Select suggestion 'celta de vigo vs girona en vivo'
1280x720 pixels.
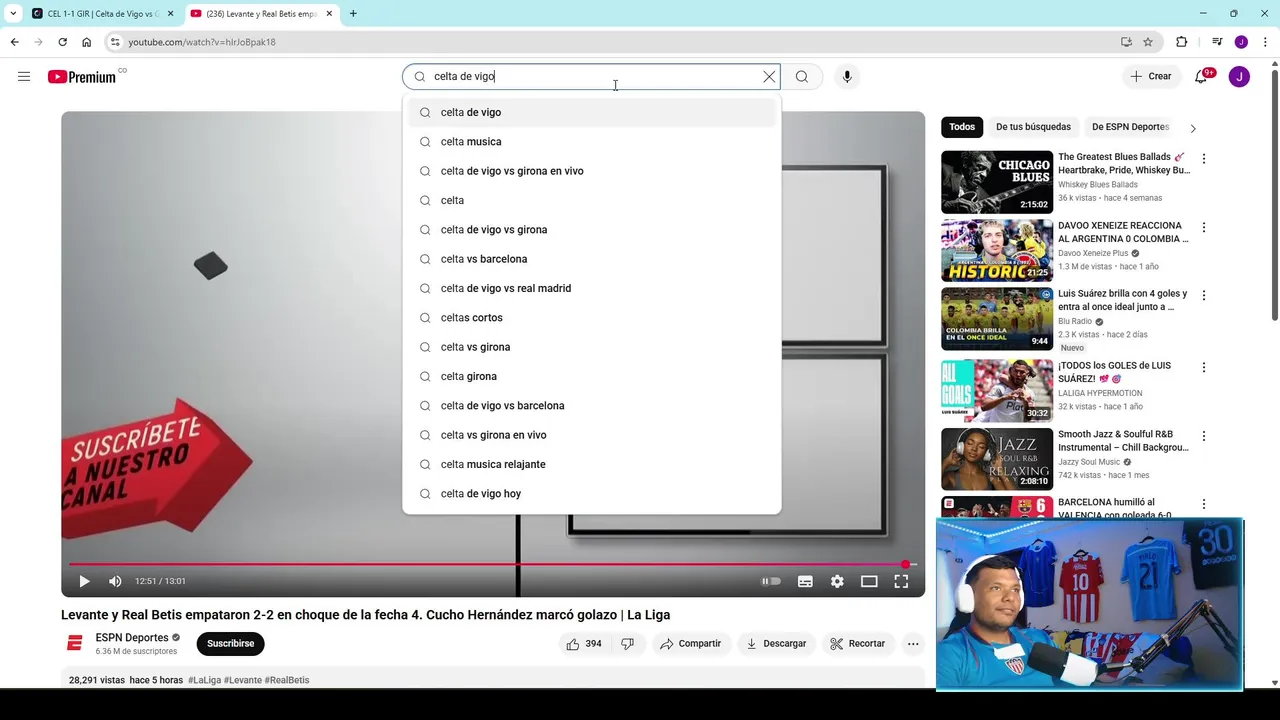591,171
